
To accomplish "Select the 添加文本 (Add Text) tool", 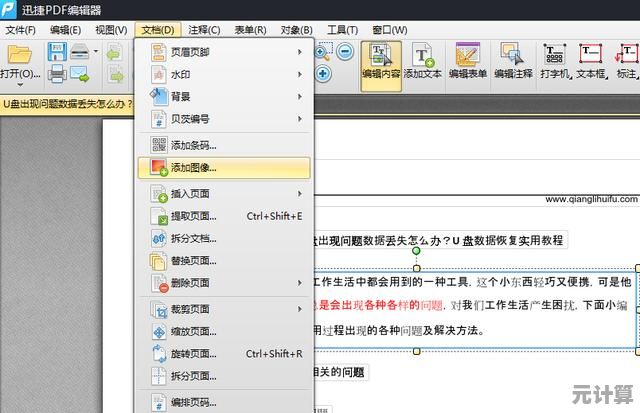I will [x=422, y=59].
